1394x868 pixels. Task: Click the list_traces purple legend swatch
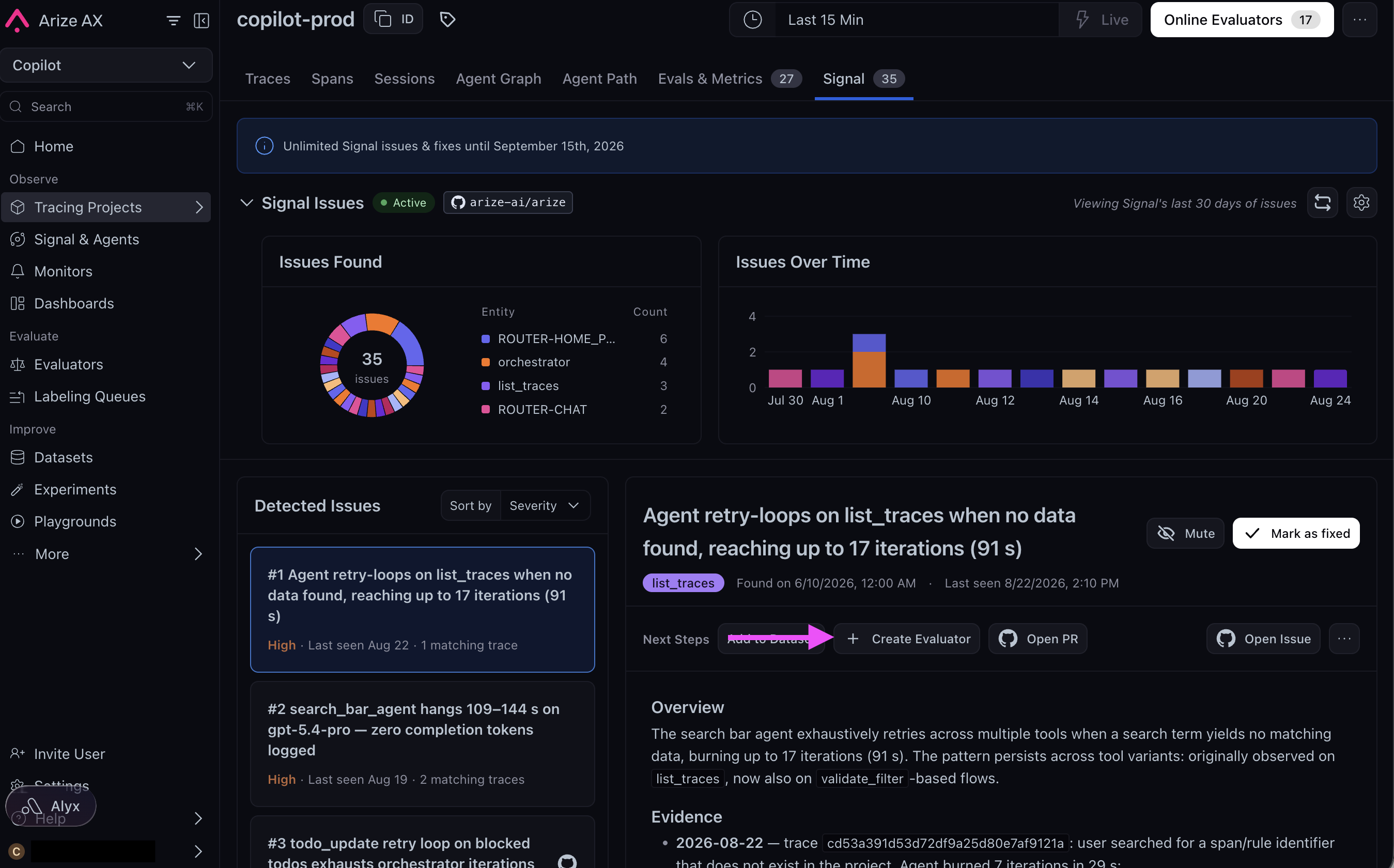486,386
